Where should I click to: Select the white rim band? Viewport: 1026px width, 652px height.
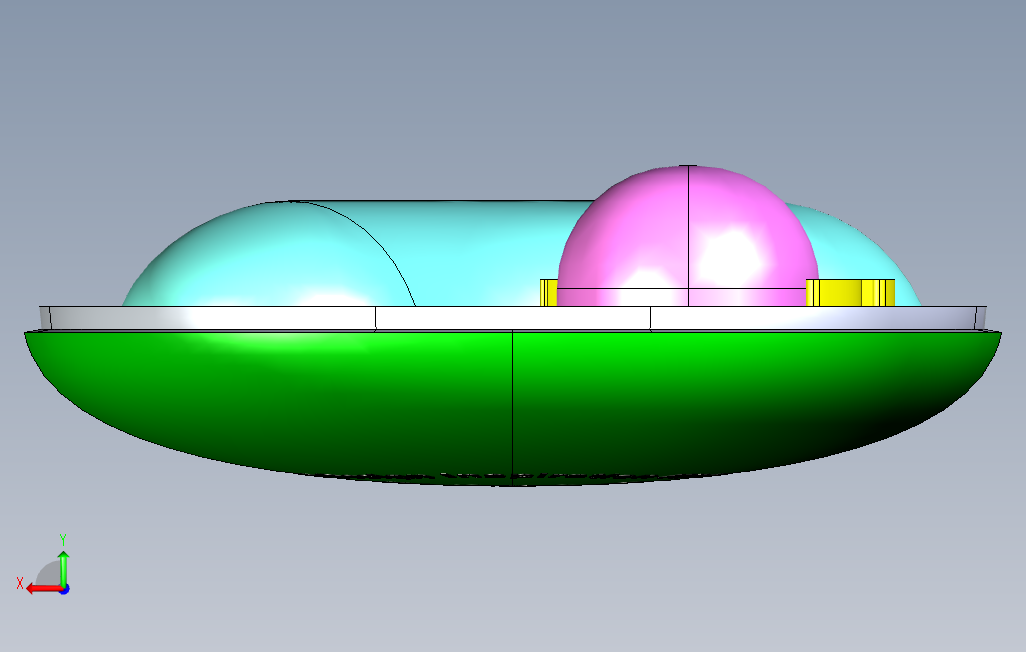coord(512,318)
